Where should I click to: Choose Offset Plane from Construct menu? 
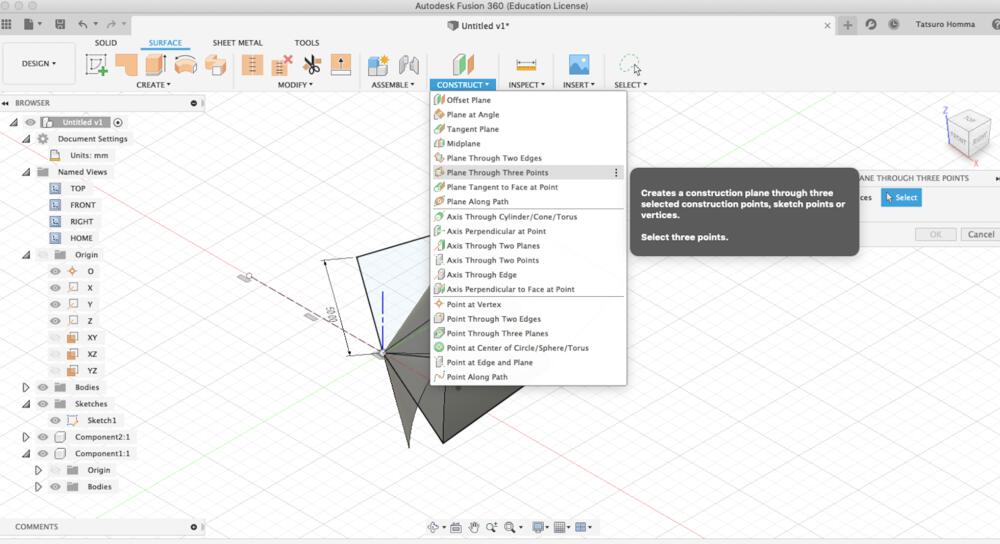click(x=528, y=100)
